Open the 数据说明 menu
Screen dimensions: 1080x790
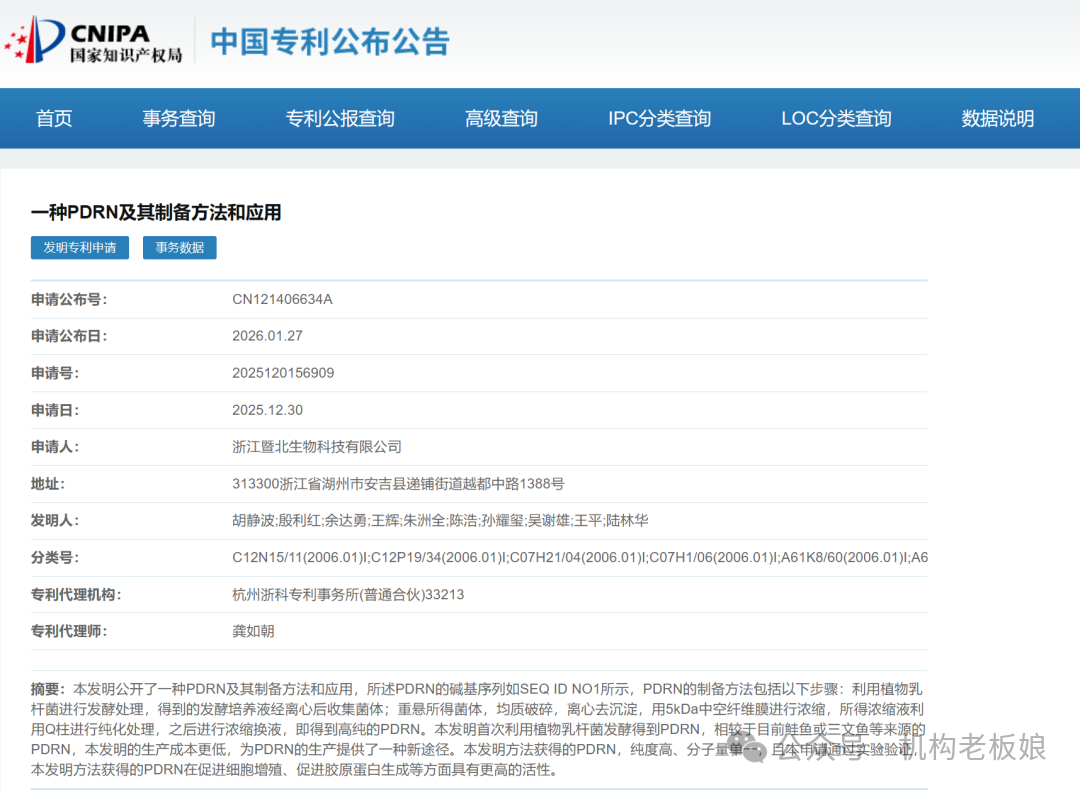click(997, 118)
